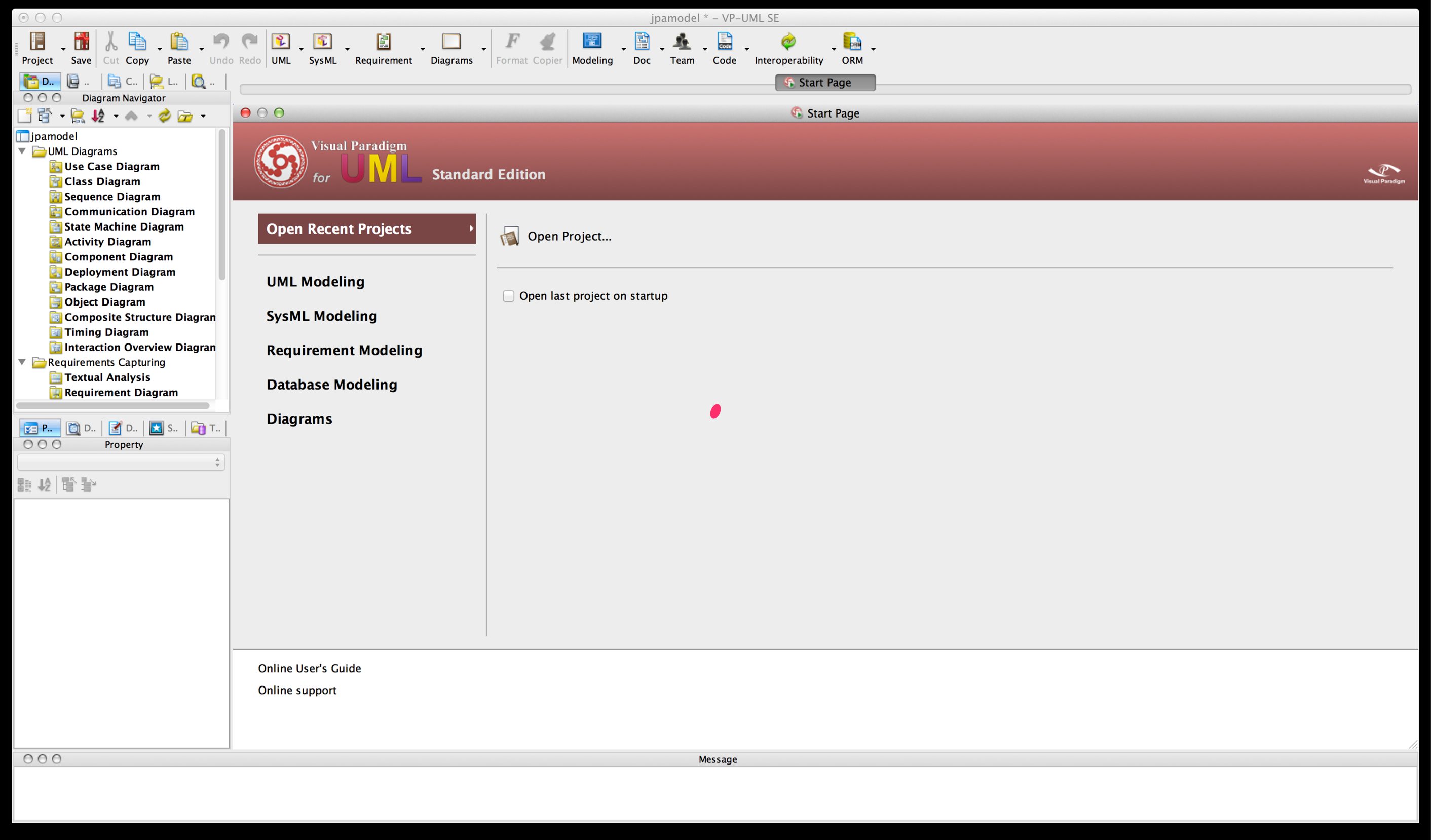
Task: Select the D.. Diagram Navigator tab
Action: point(41,81)
